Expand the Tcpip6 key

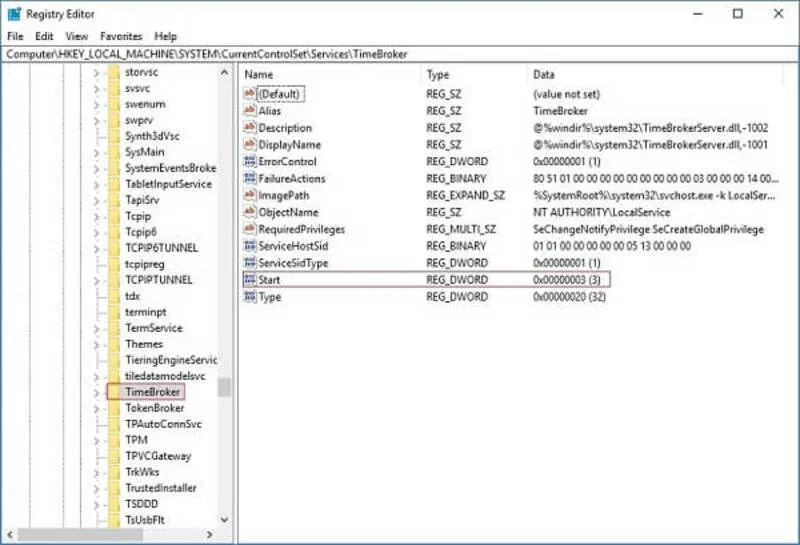96,232
